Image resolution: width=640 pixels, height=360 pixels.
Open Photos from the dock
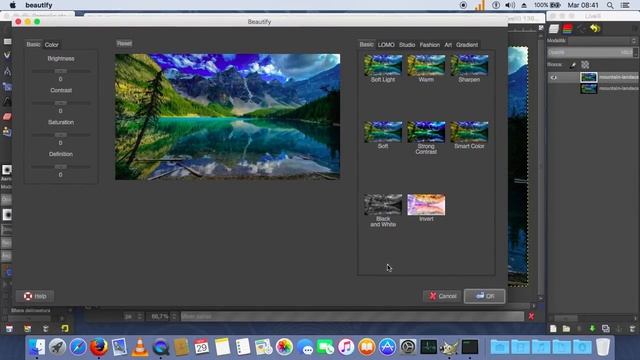pos(284,347)
